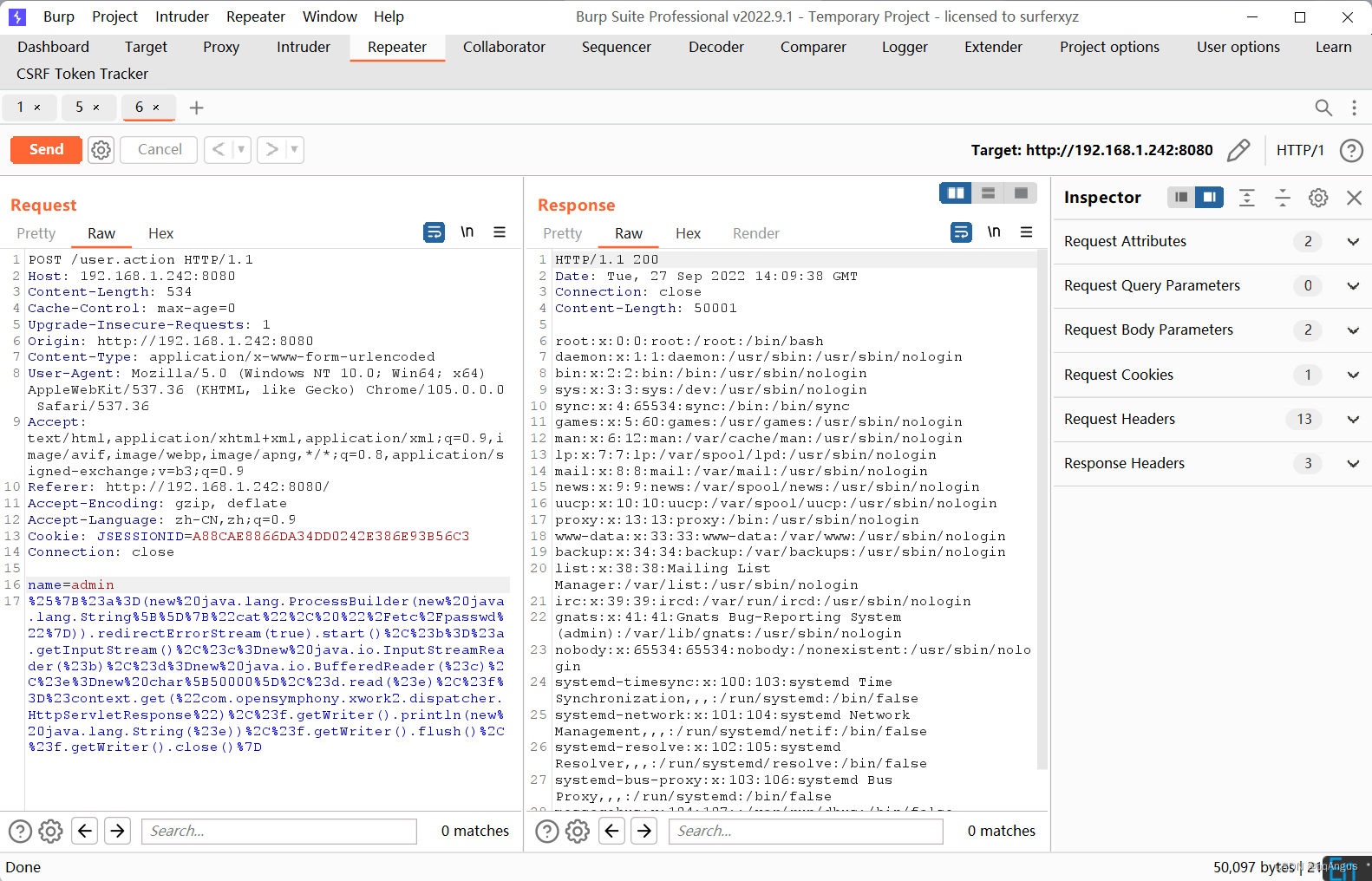Open the forward history dropdown arrow
Screen dimensions: 1372x881
pyautogui.click(x=295, y=149)
